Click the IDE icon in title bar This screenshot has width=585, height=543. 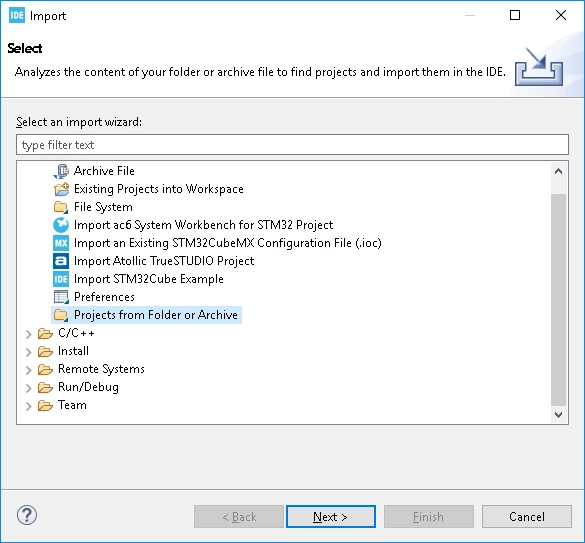[17, 15]
